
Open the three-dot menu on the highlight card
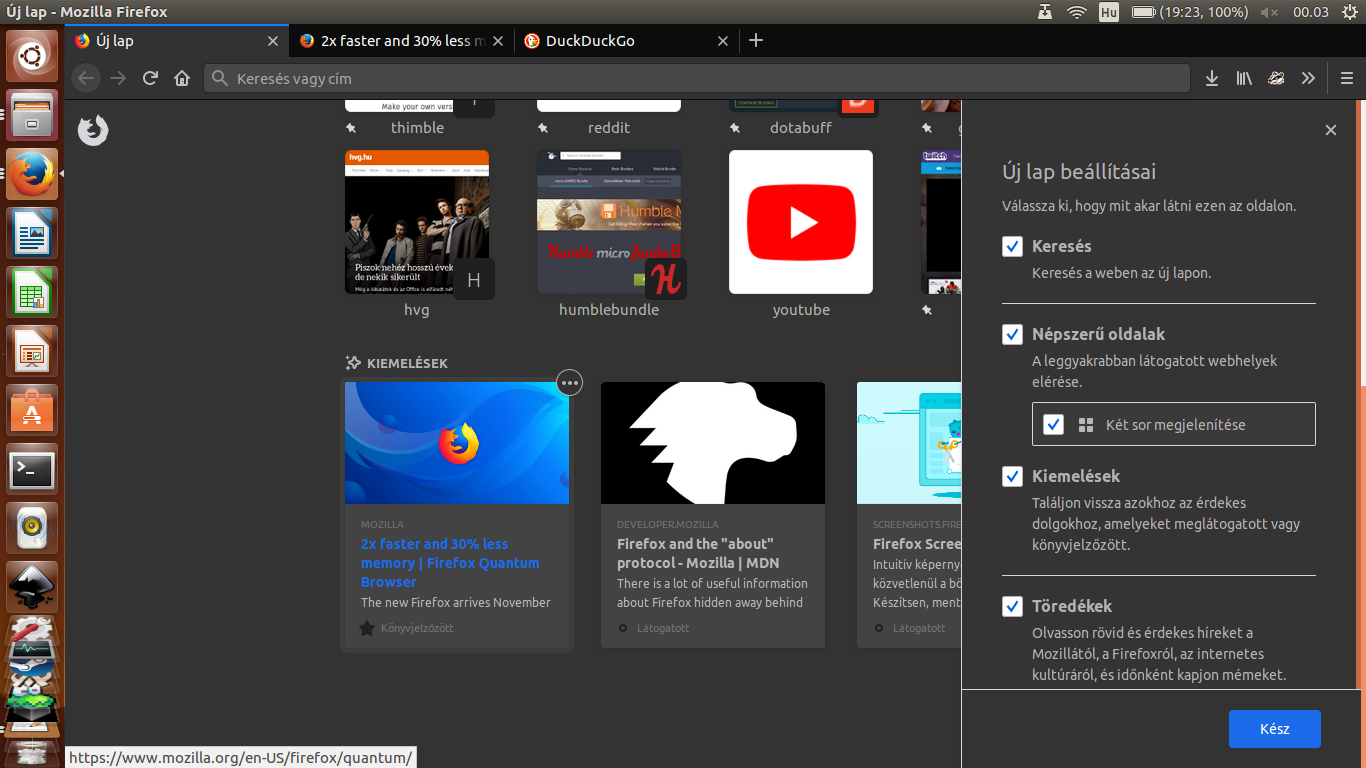pos(569,382)
